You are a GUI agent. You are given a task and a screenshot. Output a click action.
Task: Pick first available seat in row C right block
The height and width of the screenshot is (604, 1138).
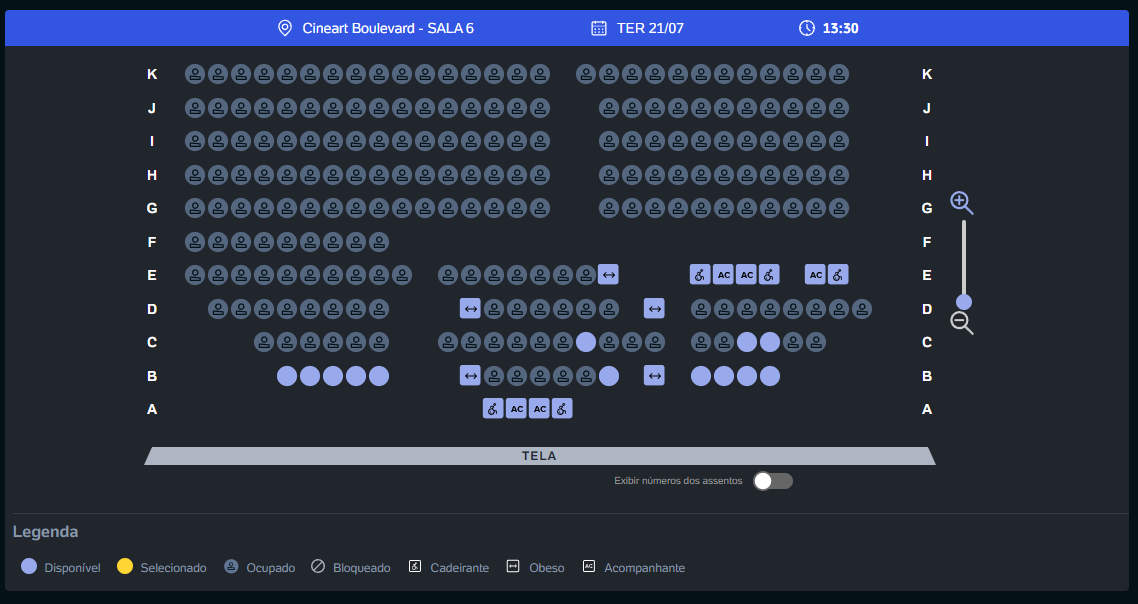click(747, 342)
